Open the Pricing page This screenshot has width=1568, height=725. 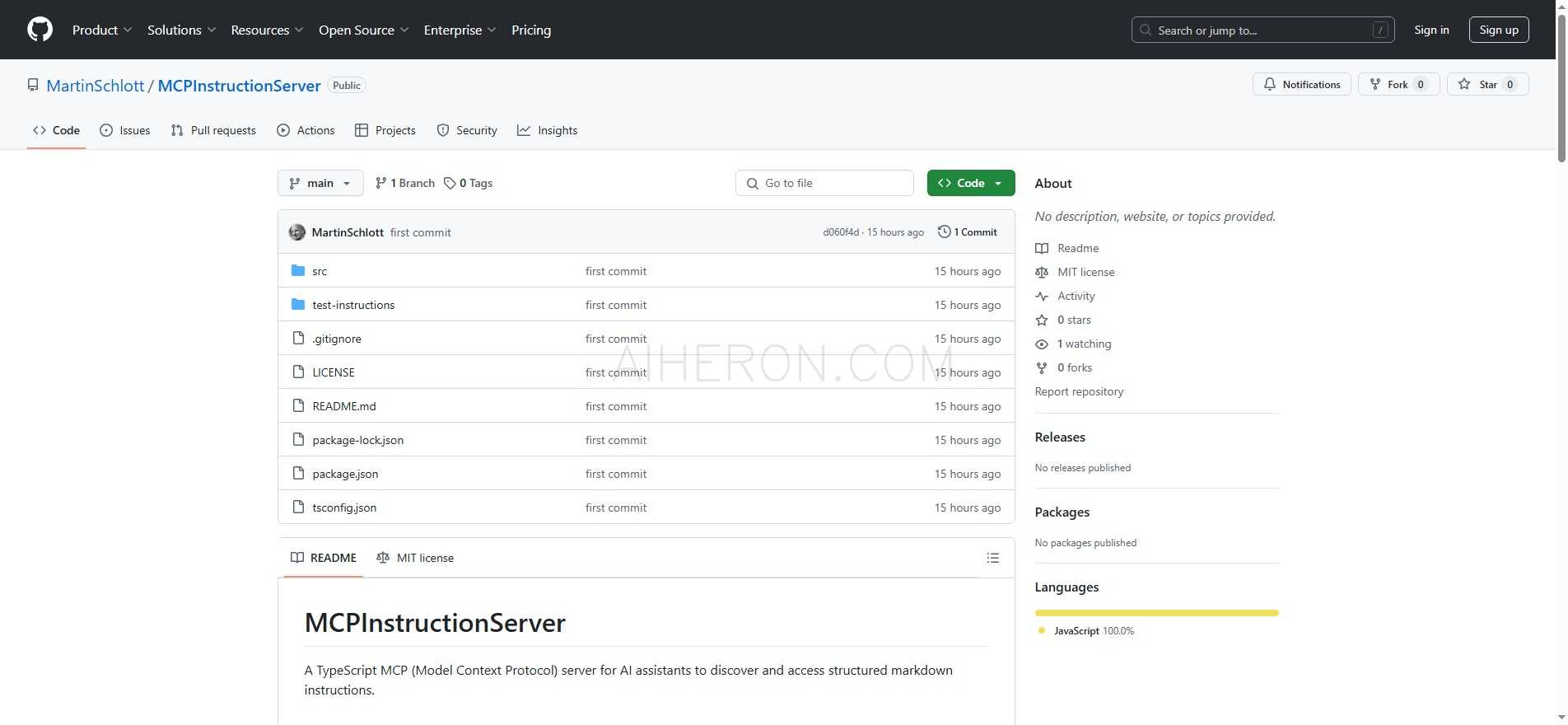click(531, 30)
